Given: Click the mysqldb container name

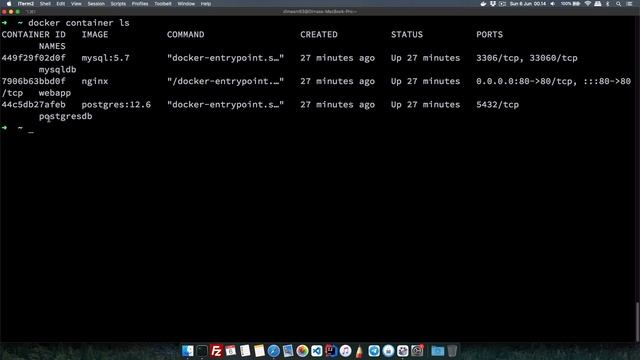Looking at the screenshot, I should point(58,70).
